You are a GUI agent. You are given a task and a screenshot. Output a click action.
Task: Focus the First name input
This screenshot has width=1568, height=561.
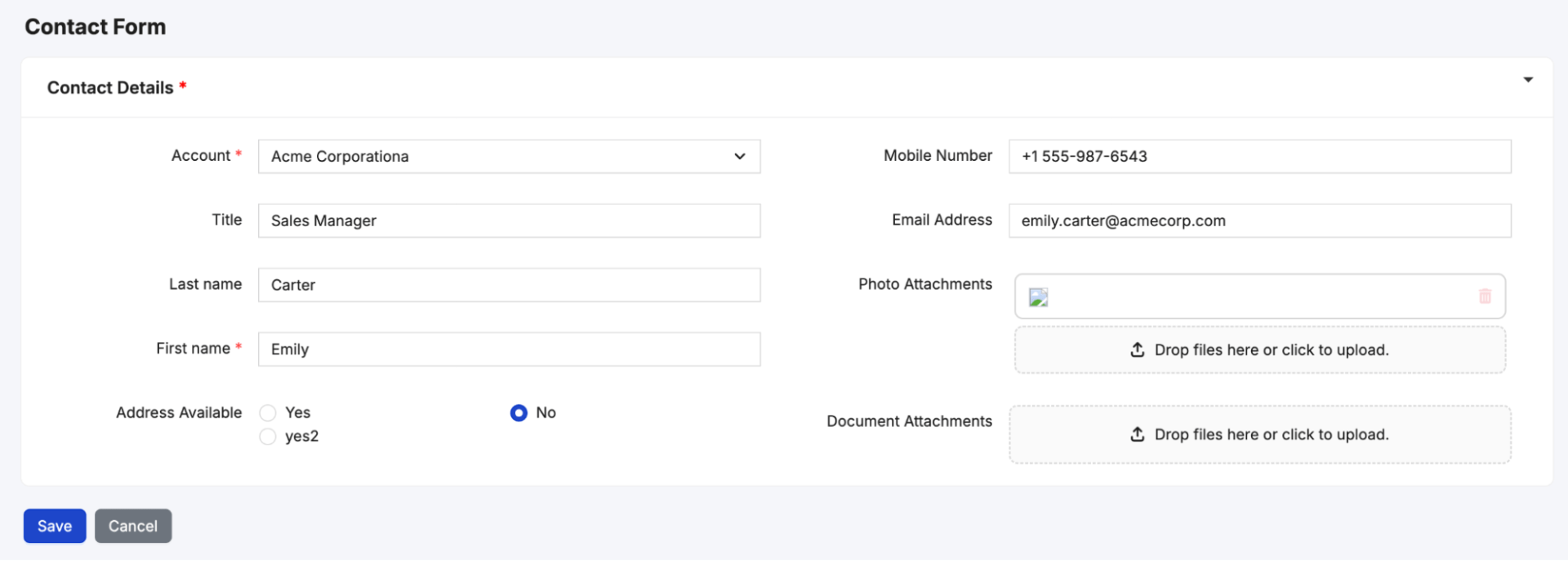[x=508, y=350]
